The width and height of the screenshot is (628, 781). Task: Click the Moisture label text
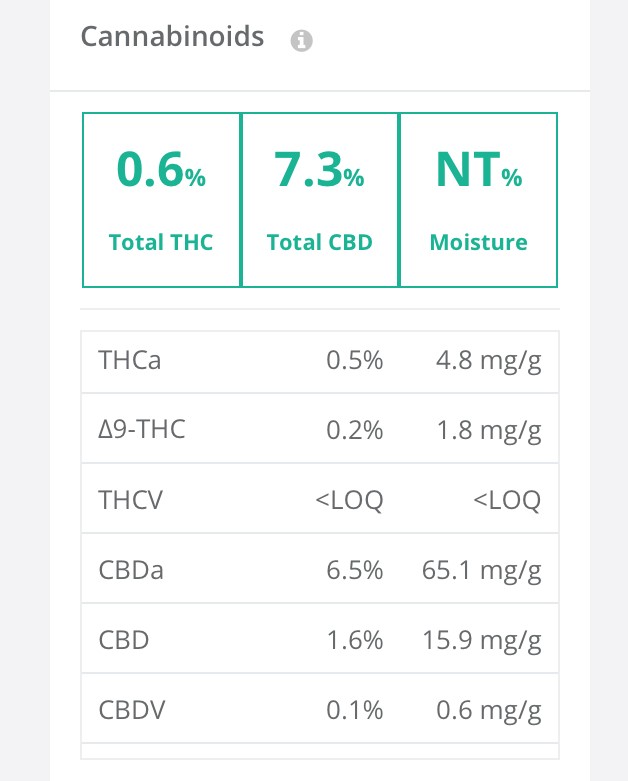(x=479, y=243)
